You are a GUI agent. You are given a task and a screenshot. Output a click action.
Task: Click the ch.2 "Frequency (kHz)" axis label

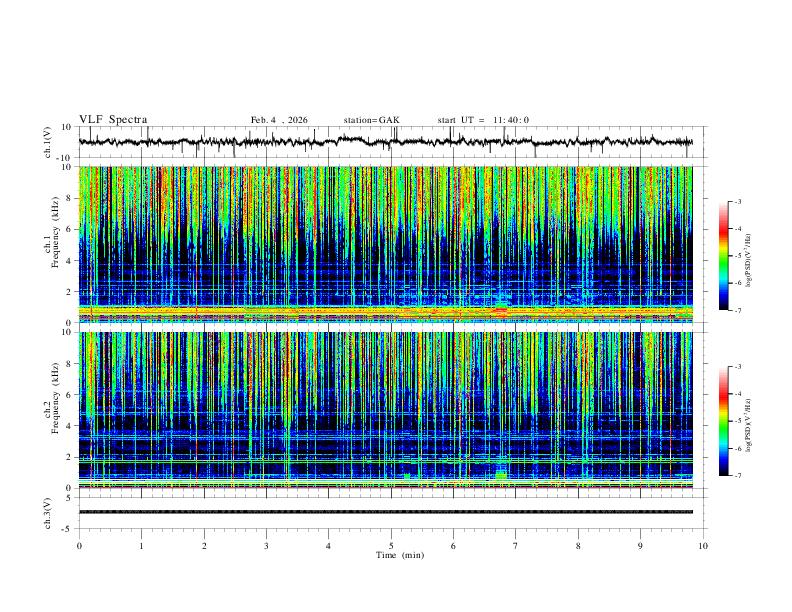click(x=55, y=398)
